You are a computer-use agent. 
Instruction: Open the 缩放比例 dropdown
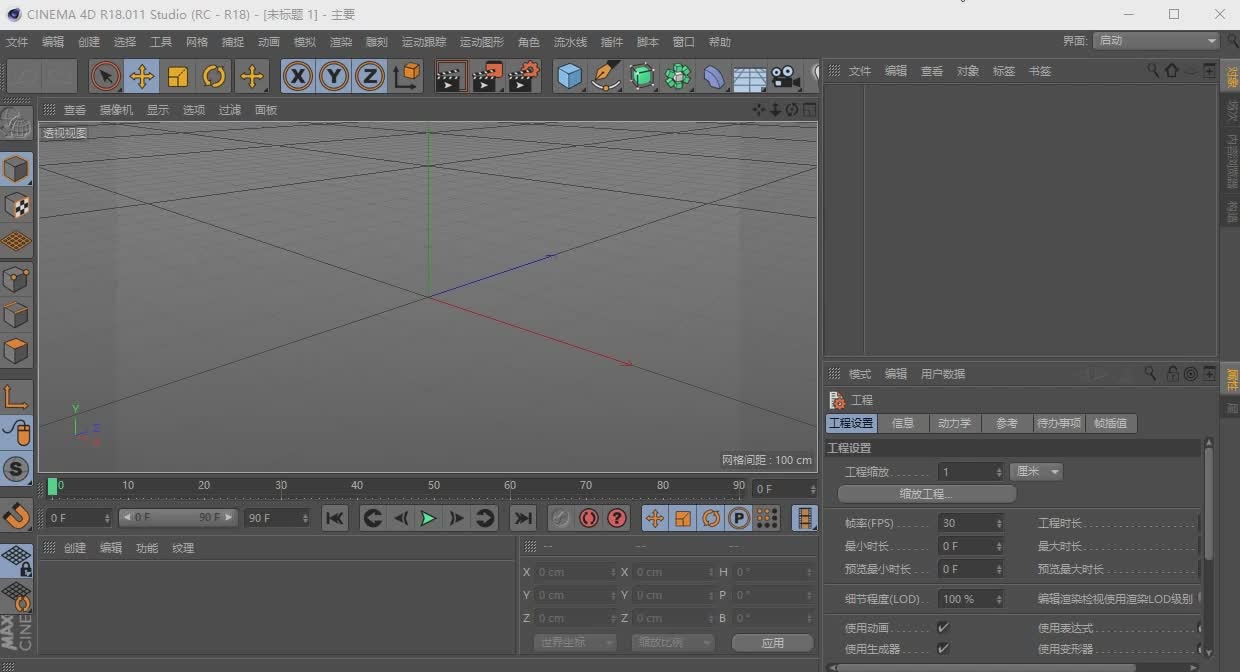tap(671, 642)
